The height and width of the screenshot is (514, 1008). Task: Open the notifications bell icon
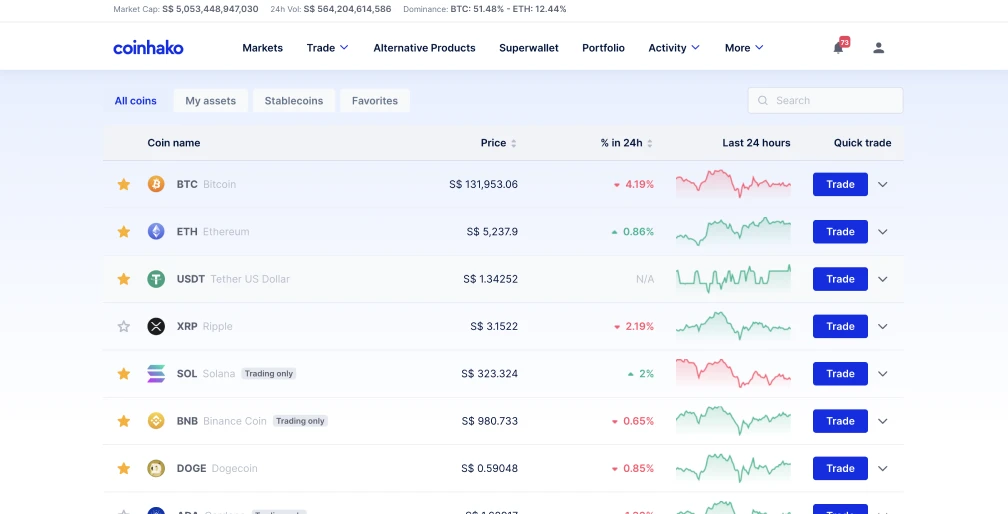coord(838,48)
